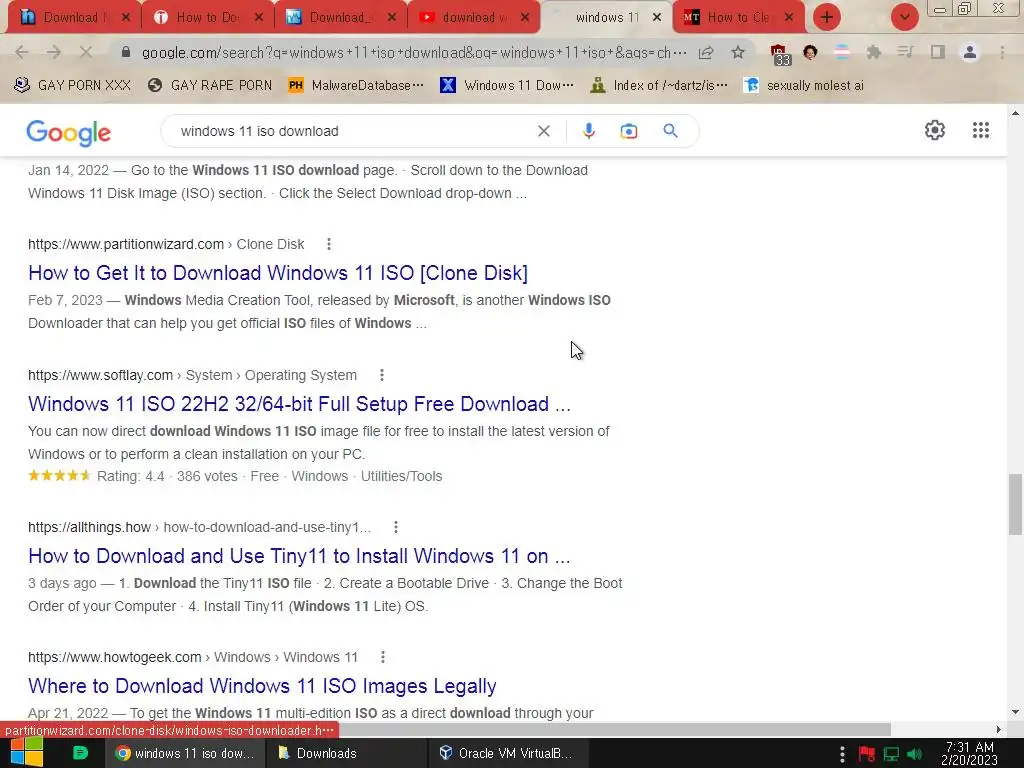Screen dimensions: 1024x768
Task: Open the Chrome profile avatar
Action: point(970,52)
